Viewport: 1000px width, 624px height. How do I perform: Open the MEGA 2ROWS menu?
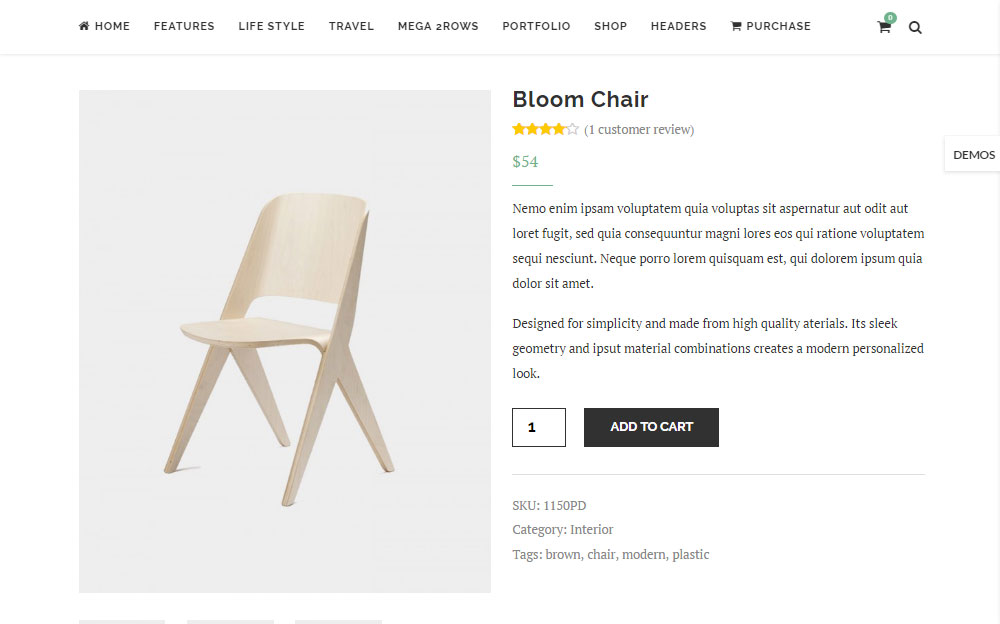coord(437,26)
